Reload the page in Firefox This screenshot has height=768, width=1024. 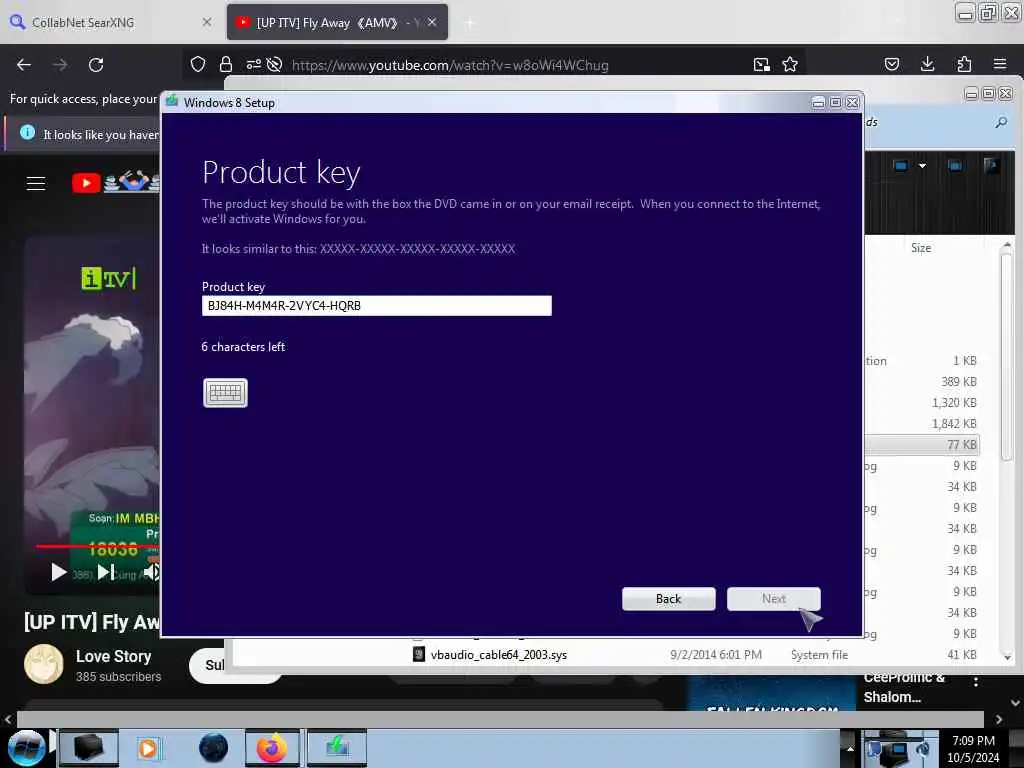point(96,65)
